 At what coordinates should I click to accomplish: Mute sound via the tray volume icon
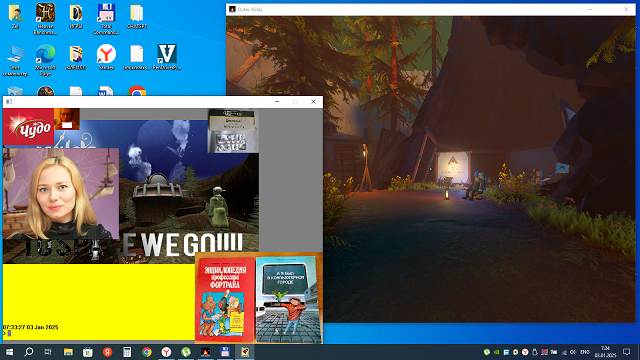tap(573, 352)
